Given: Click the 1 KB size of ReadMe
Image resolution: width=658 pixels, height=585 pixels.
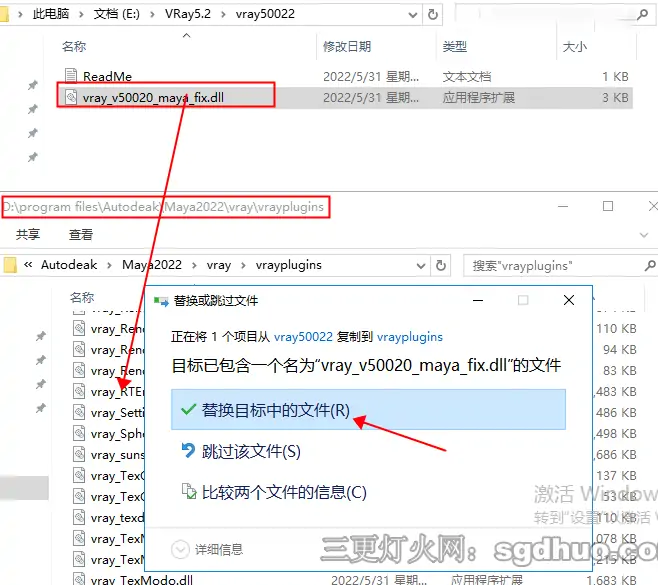Looking at the screenshot, I should tap(616, 77).
